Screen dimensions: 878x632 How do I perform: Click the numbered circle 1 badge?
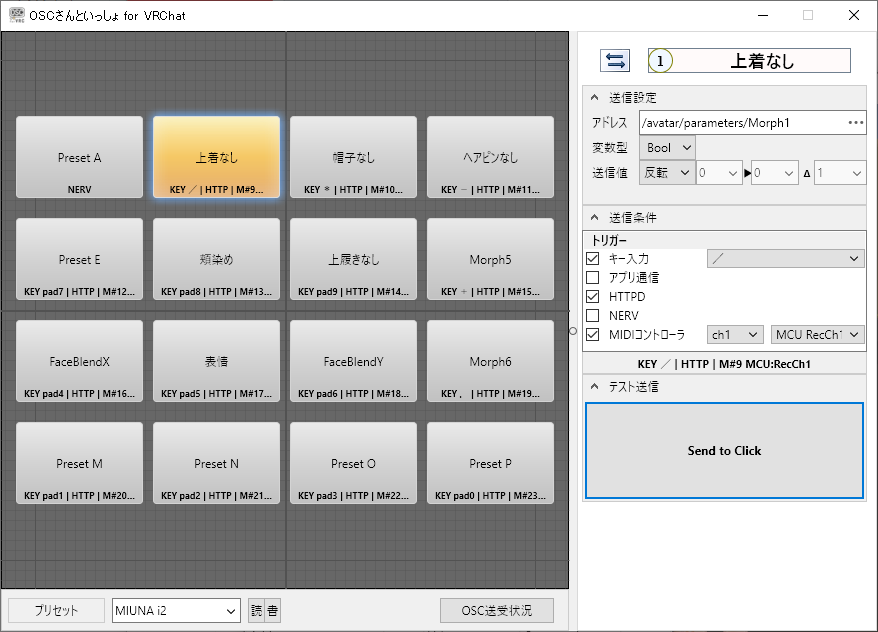pyautogui.click(x=660, y=60)
